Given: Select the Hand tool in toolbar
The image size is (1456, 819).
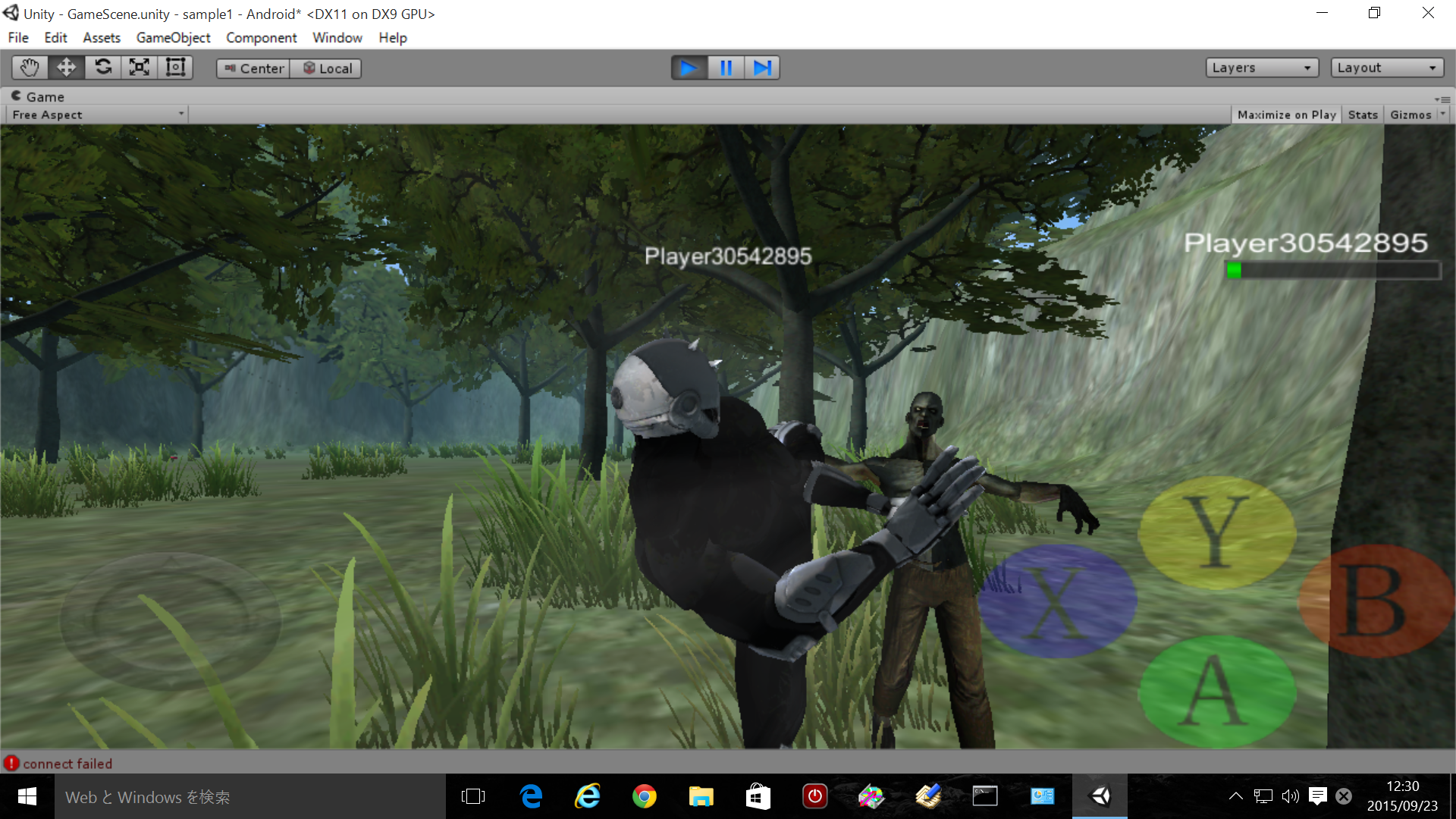Looking at the screenshot, I should click(30, 67).
